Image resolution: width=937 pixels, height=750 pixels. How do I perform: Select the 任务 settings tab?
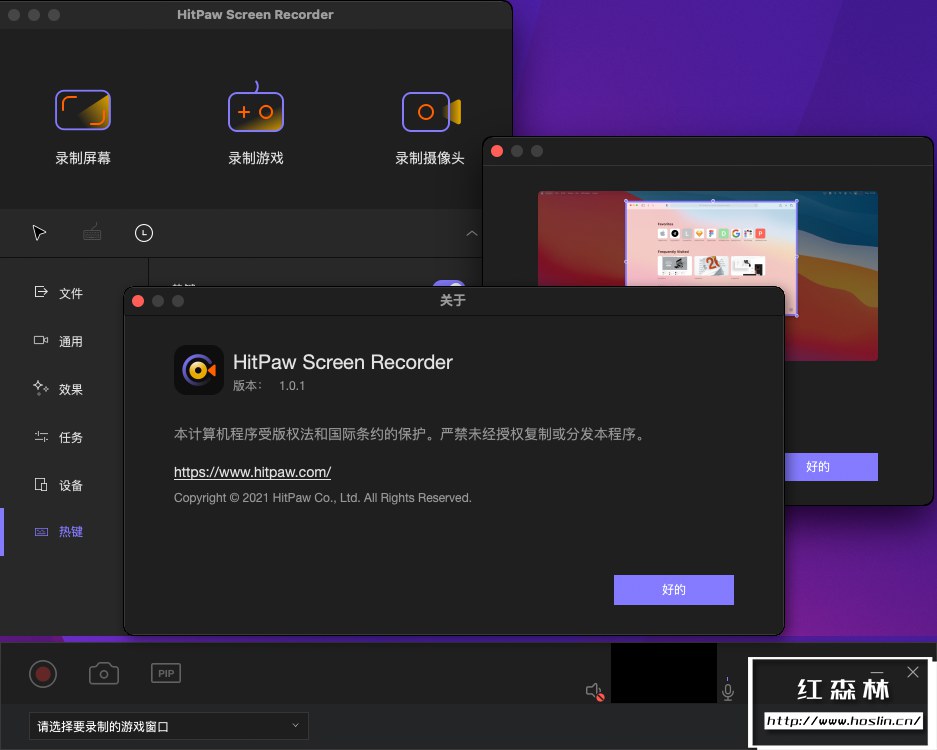click(x=59, y=437)
